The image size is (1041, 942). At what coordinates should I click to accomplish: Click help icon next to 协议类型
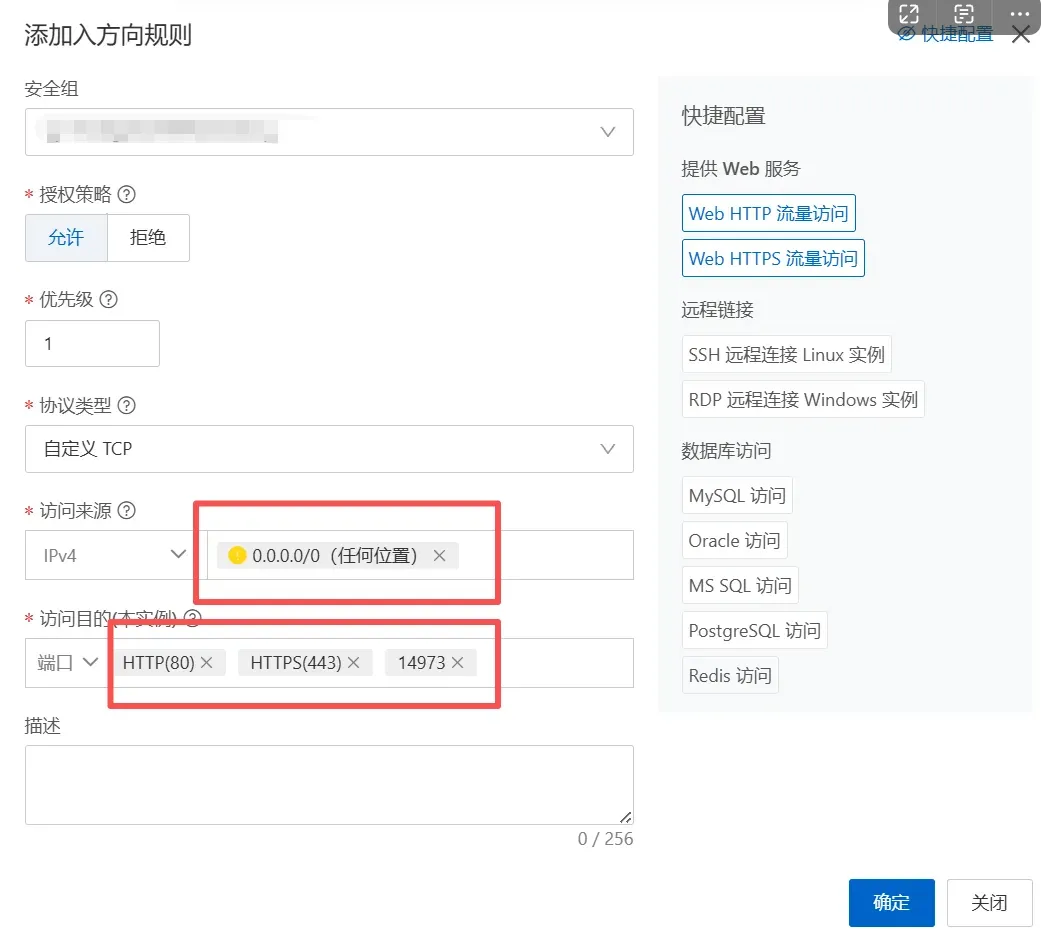coord(126,405)
